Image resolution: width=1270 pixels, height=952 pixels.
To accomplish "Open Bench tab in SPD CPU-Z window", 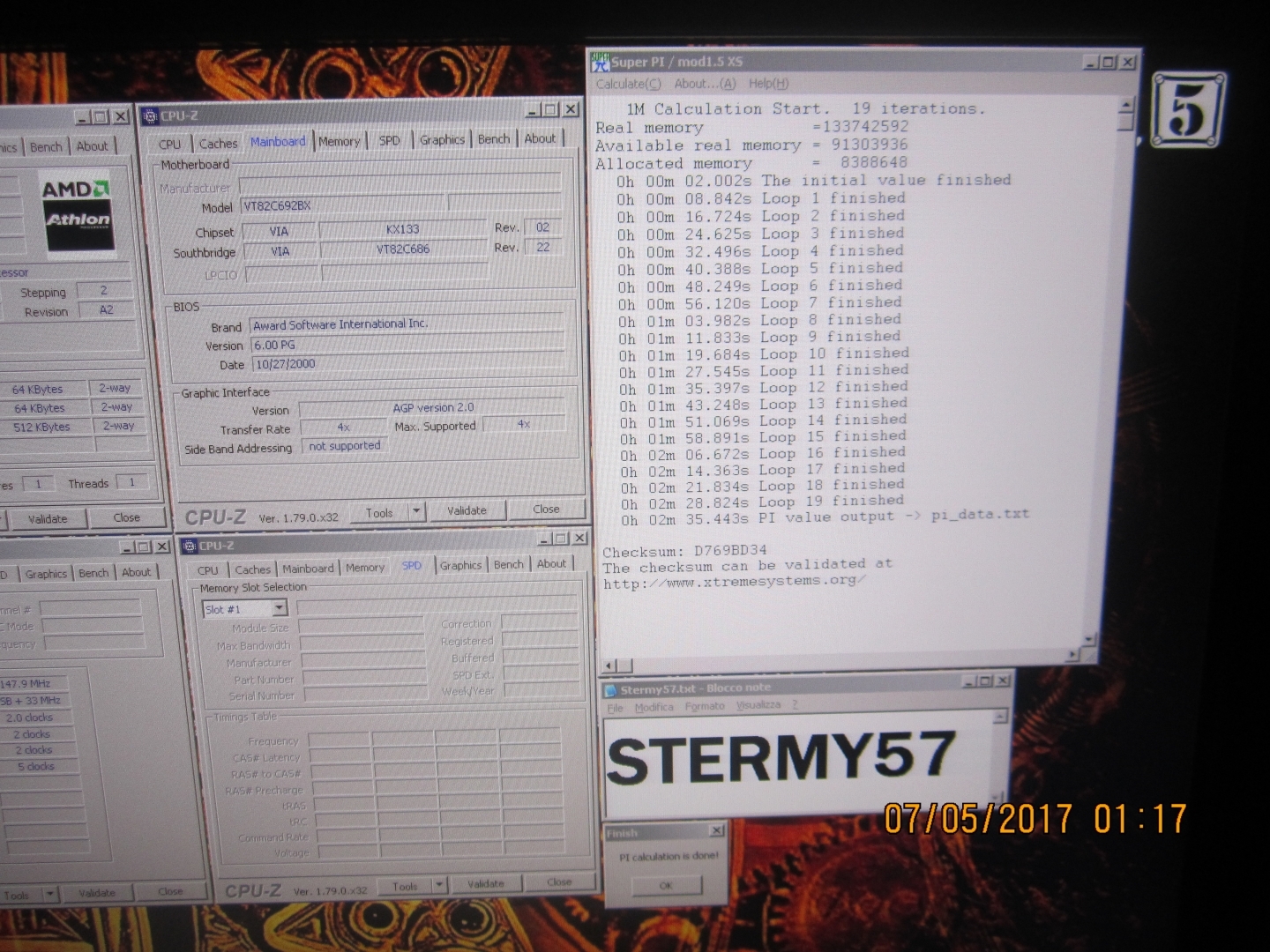I will click(x=508, y=564).
